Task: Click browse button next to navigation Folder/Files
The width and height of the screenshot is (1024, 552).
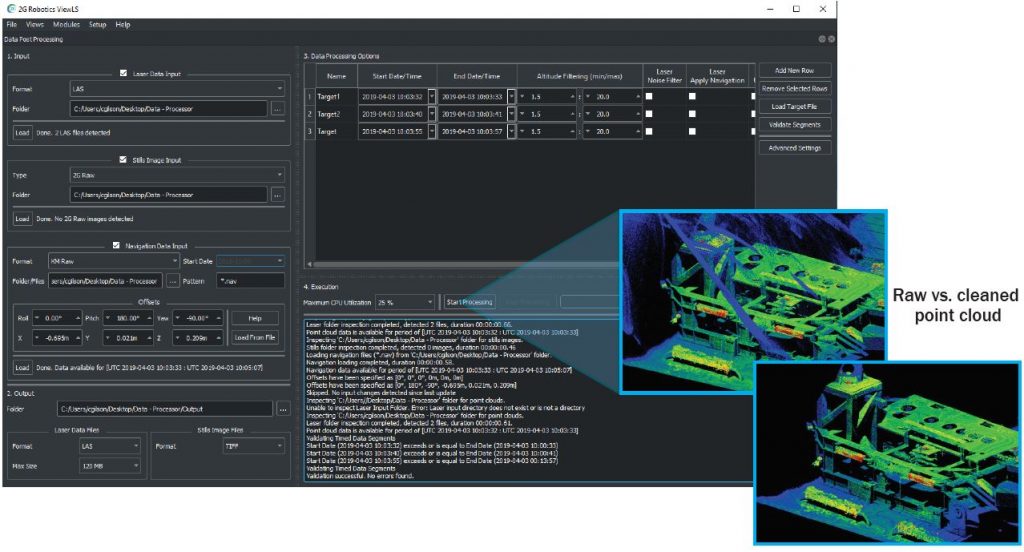Action: 172,281
